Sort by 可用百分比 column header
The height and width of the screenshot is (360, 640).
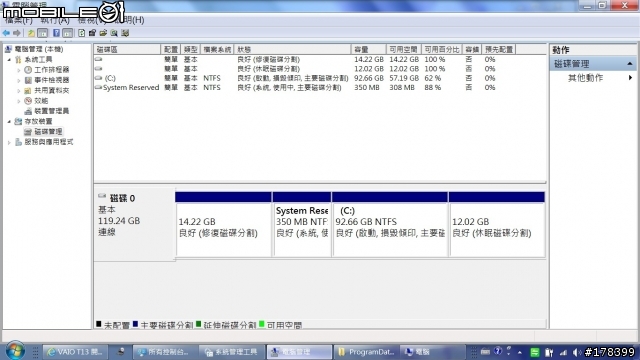point(442,49)
